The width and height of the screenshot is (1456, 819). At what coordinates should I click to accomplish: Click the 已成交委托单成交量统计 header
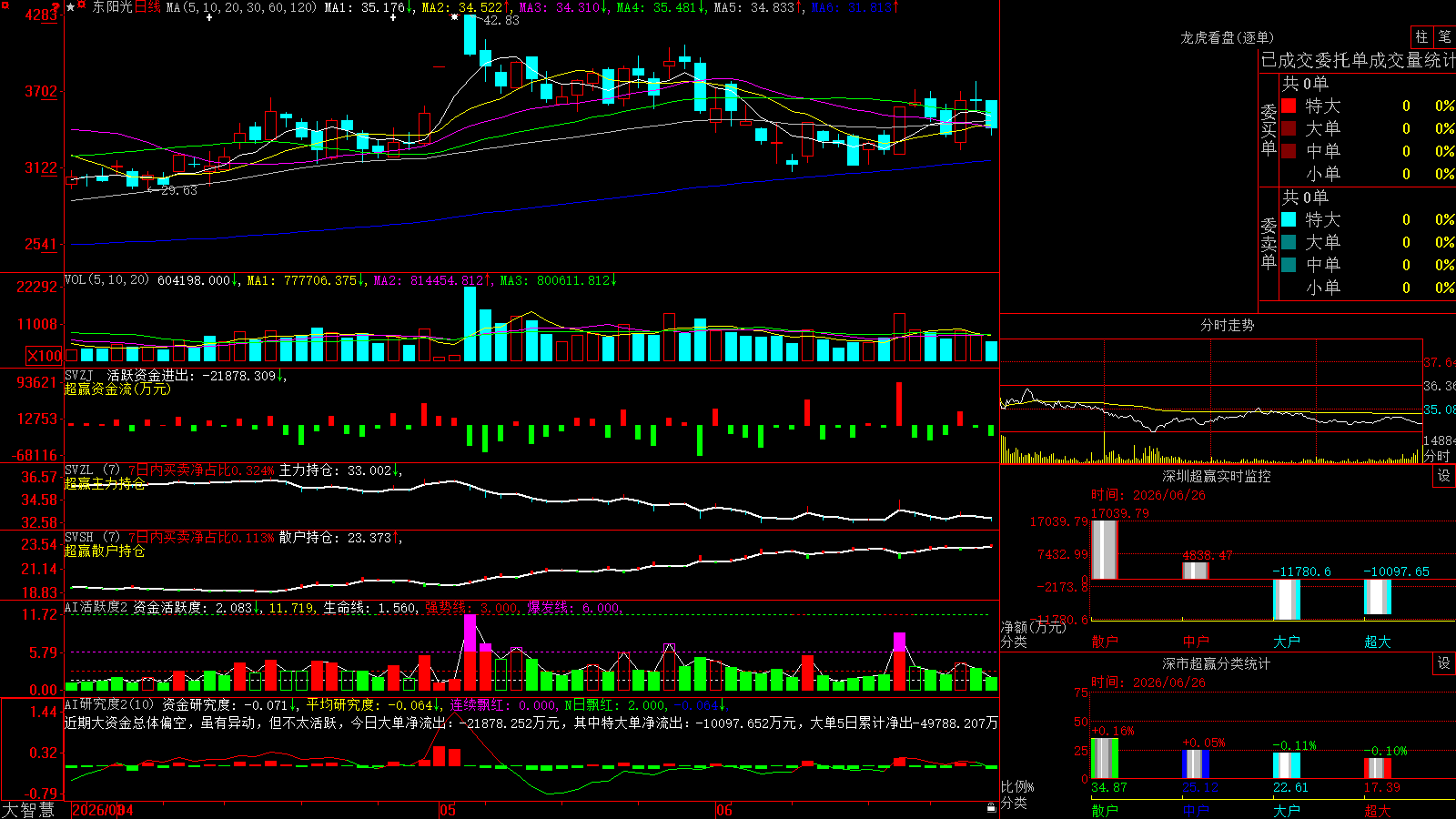[1358, 60]
